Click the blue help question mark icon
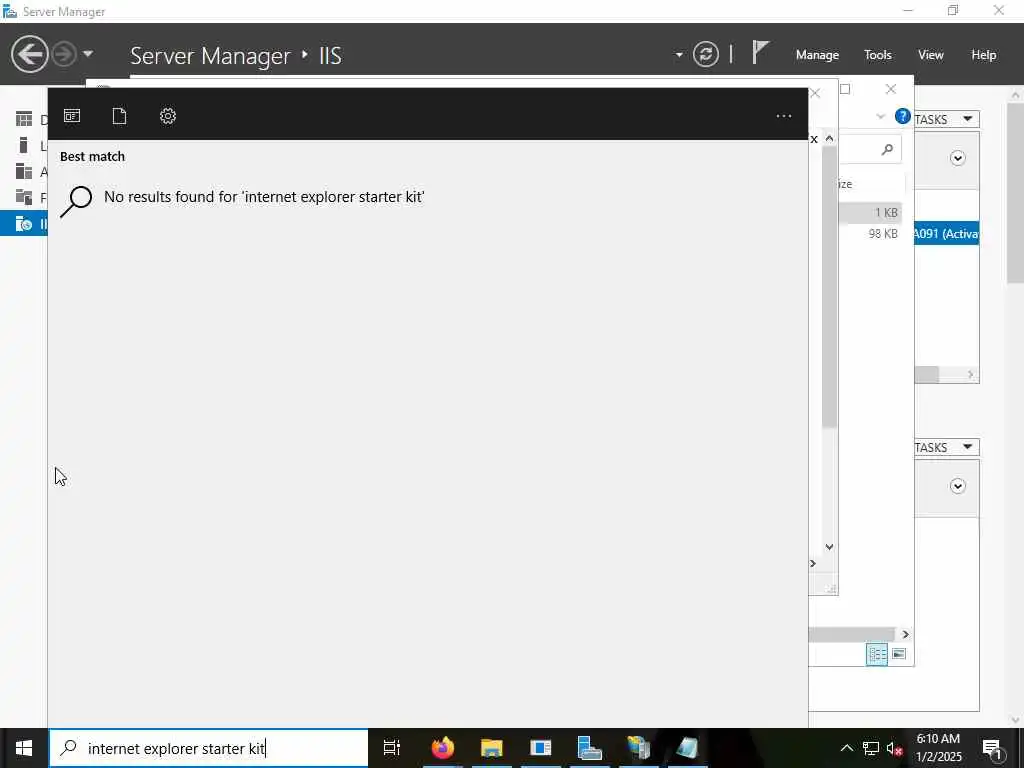 [903, 116]
